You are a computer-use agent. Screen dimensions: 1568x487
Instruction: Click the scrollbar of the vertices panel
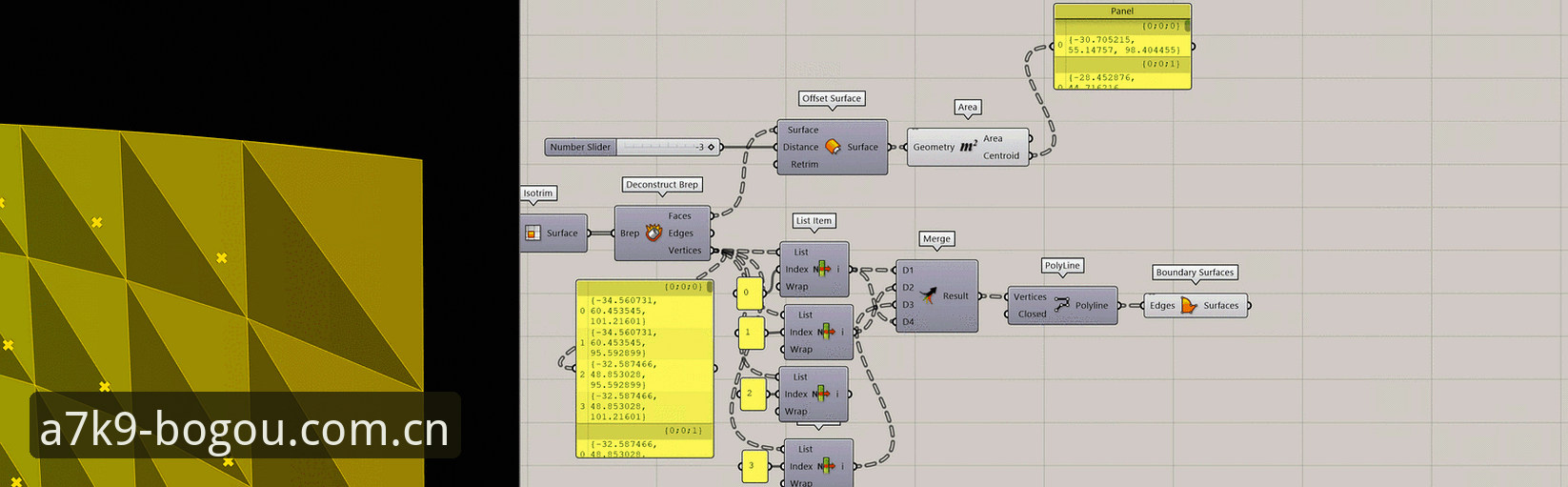coord(710,287)
